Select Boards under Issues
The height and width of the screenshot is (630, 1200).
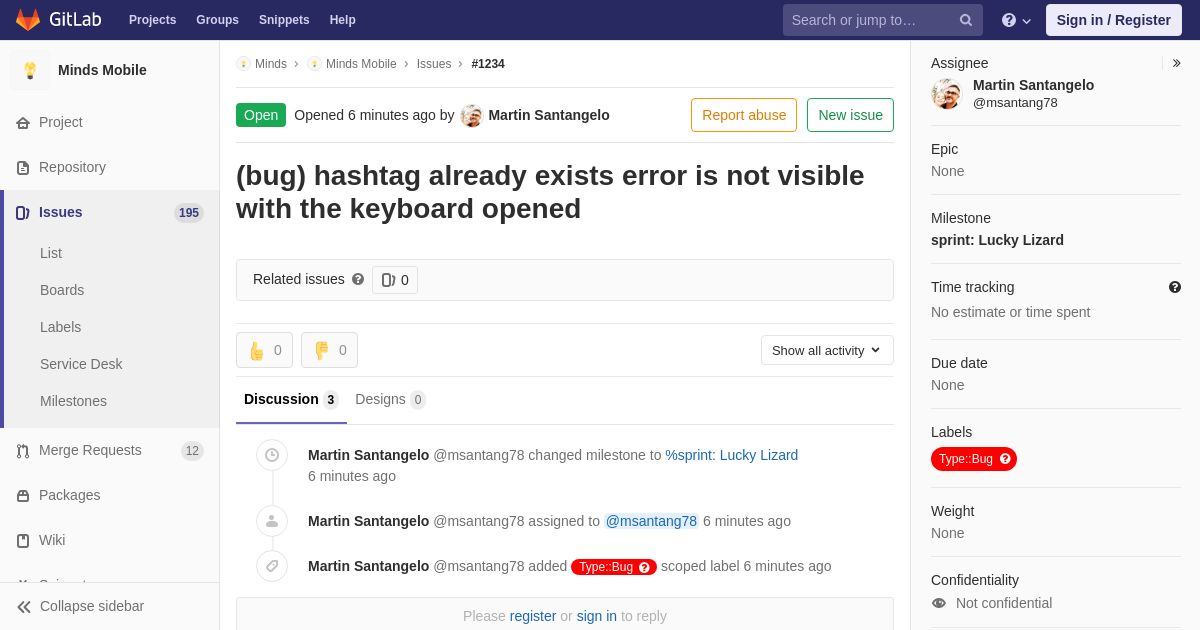[62, 290]
